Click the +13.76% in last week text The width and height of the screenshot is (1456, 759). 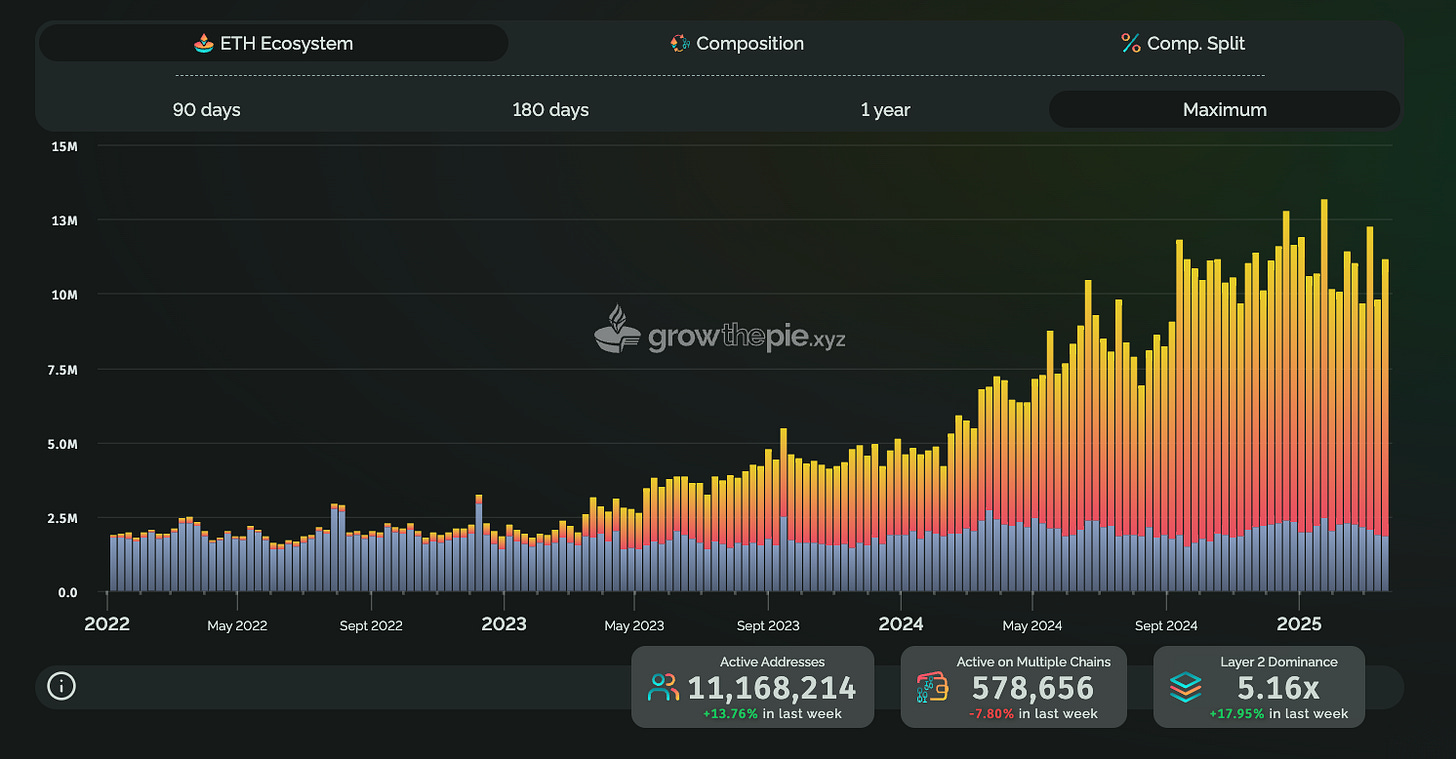point(772,714)
